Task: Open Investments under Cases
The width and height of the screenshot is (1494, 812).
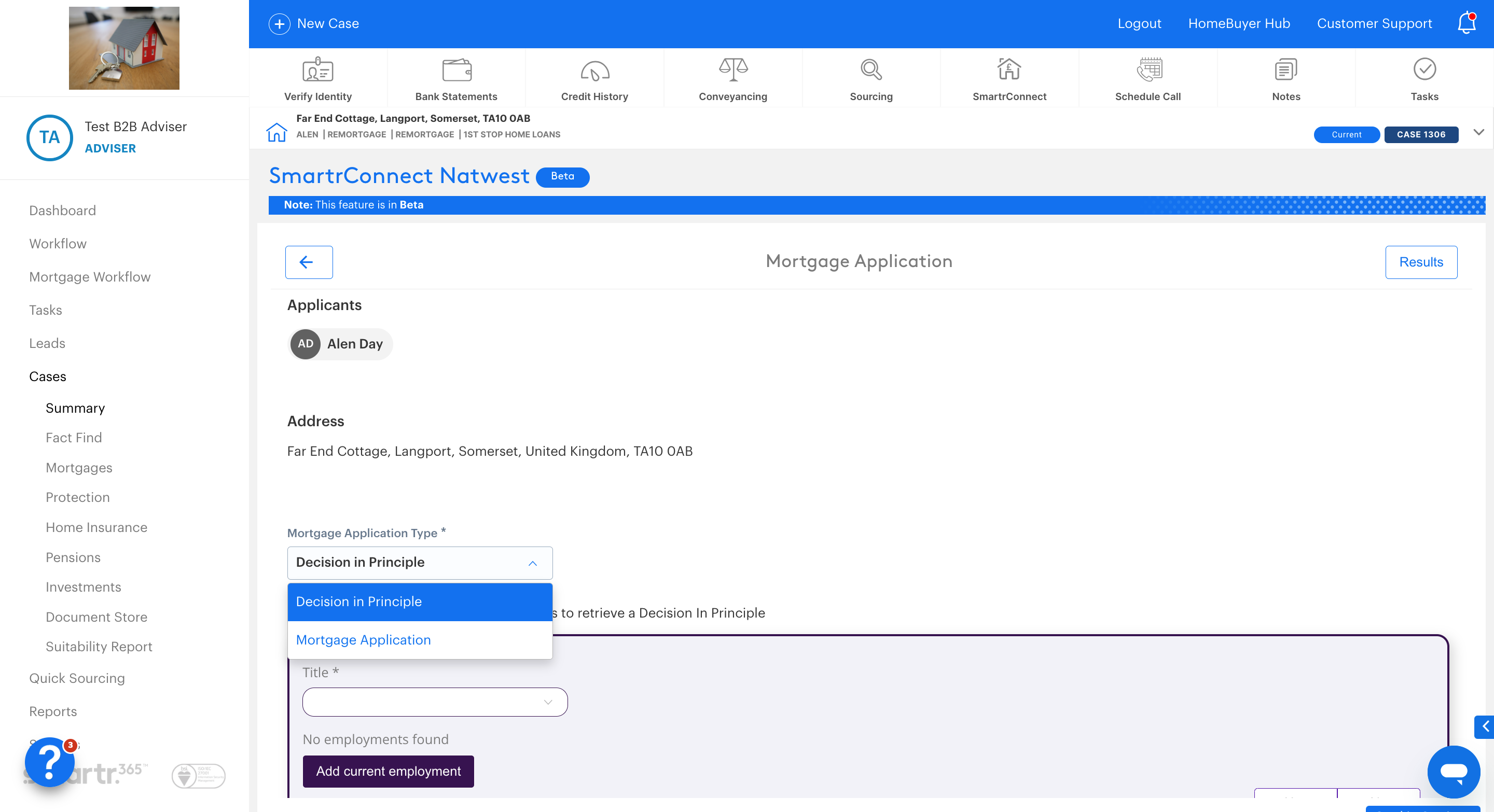Action: click(84, 587)
